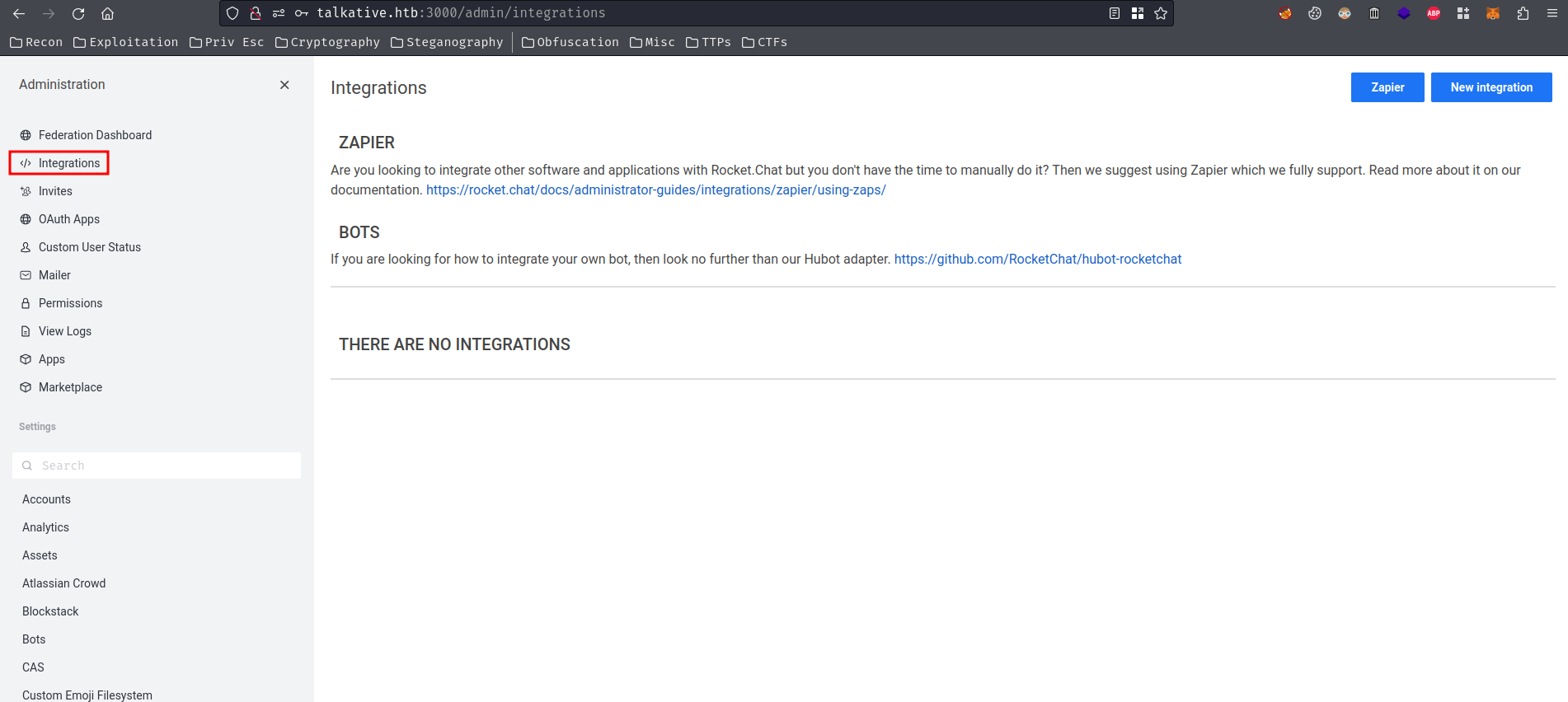This screenshot has height=702, width=1568.
Task: Click the Integrations code icon
Action: (26, 163)
